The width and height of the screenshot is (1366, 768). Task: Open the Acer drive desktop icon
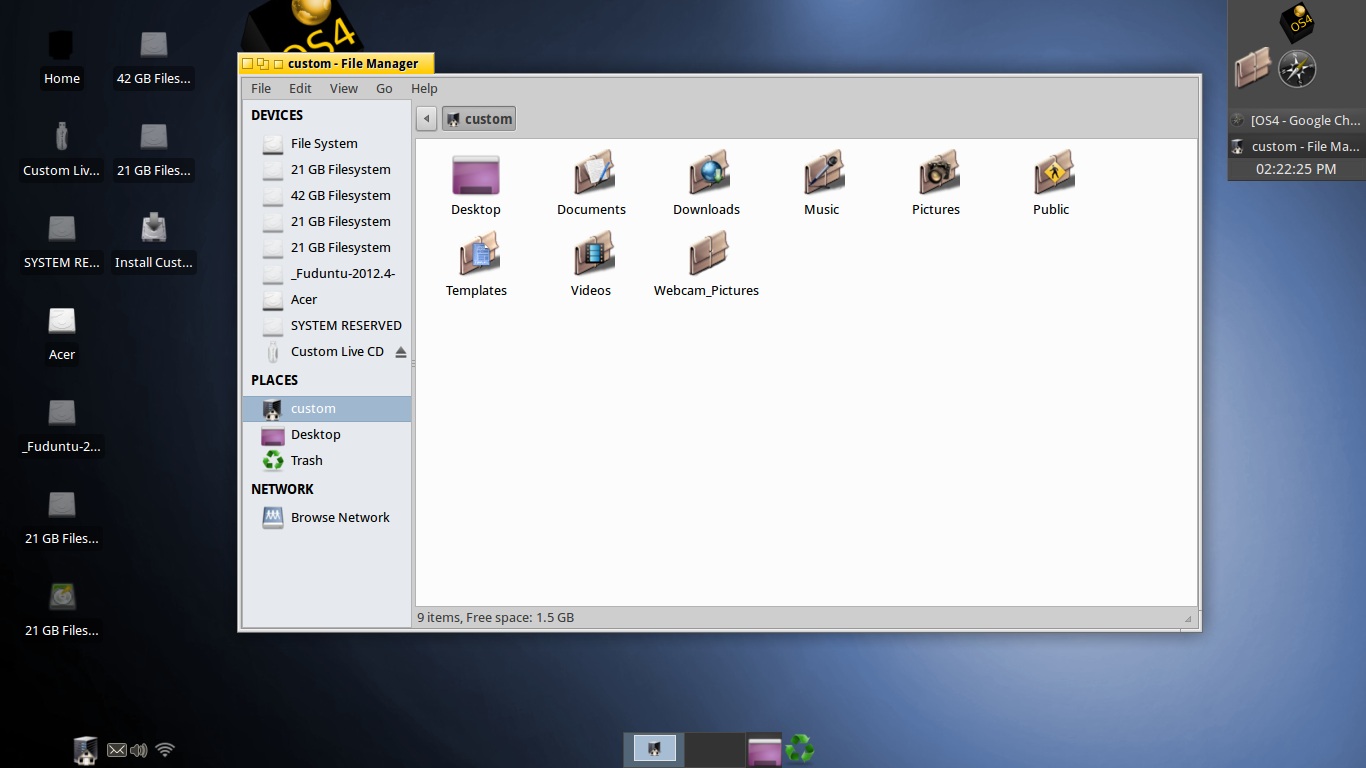click(62, 334)
